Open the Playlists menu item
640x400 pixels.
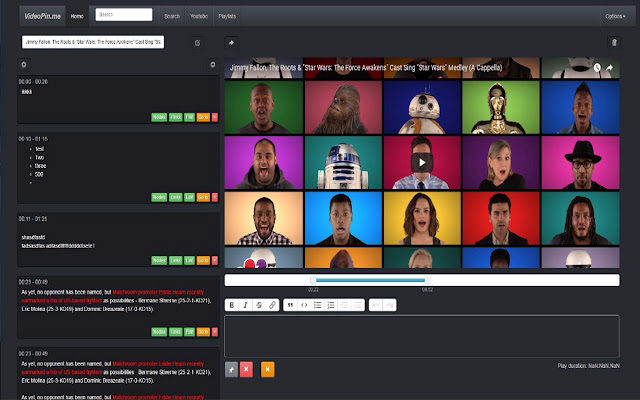[x=227, y=16]
